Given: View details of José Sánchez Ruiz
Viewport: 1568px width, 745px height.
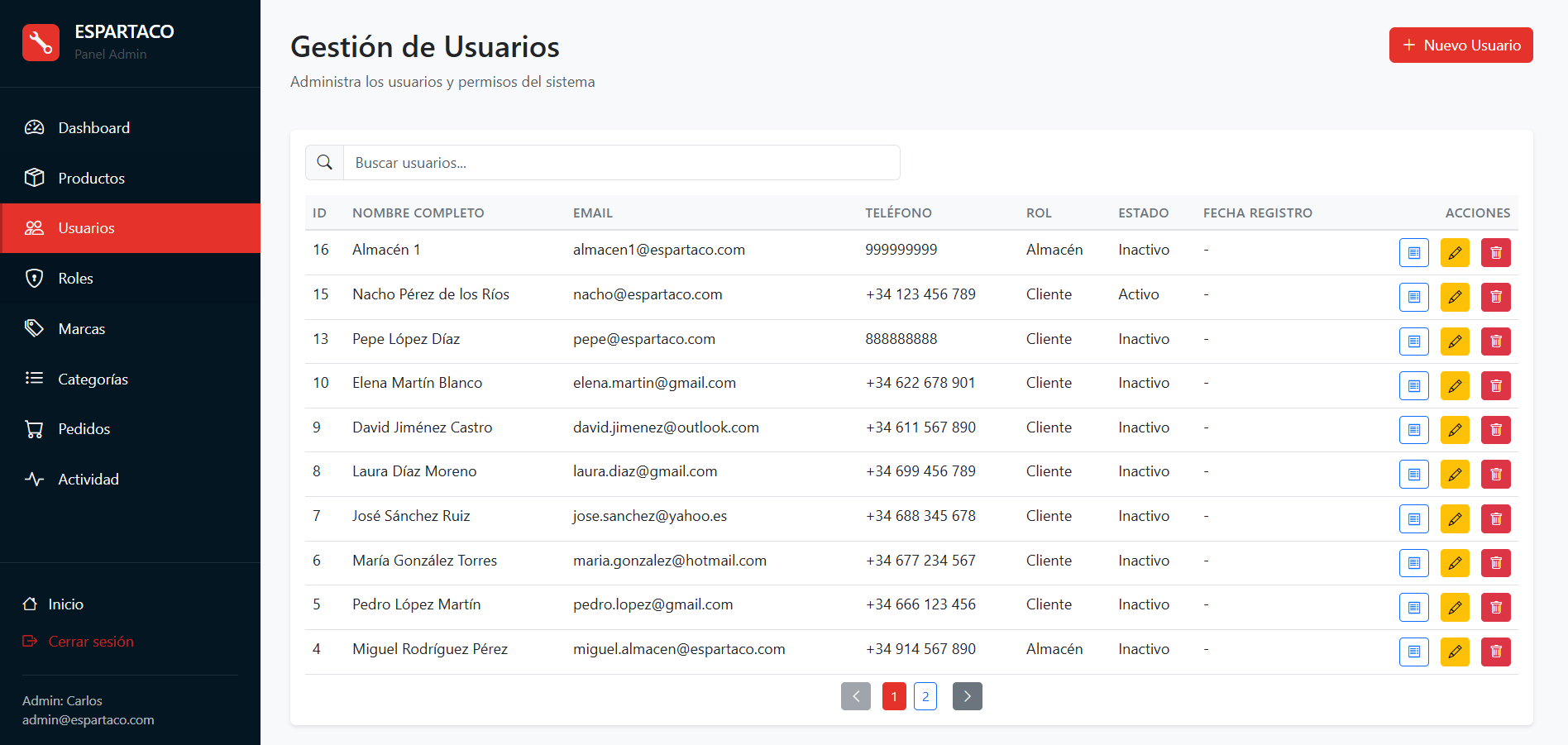Looking at the screenshot, I should tap(1413, 519).
